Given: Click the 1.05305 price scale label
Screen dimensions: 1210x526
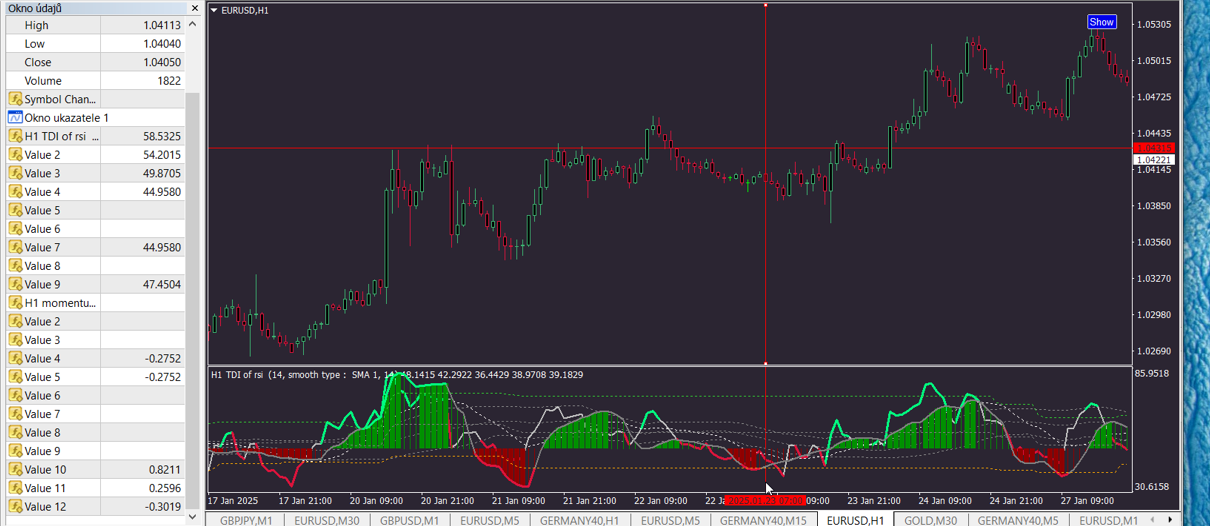Looking at the screenshot, I should (x=1155, y=24).
